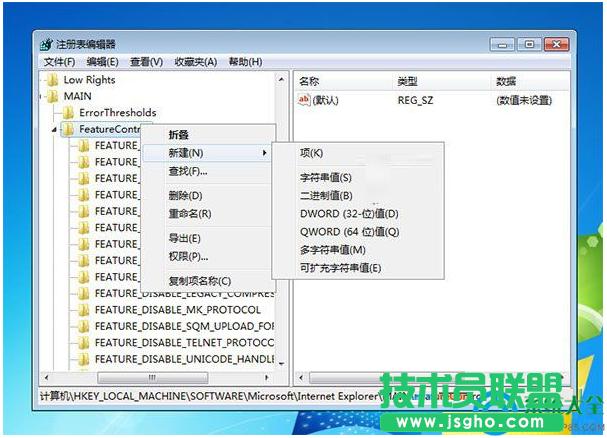Select 项(K) in the New submenu
This screenshot has width=607, height=438.
(358, 153)
